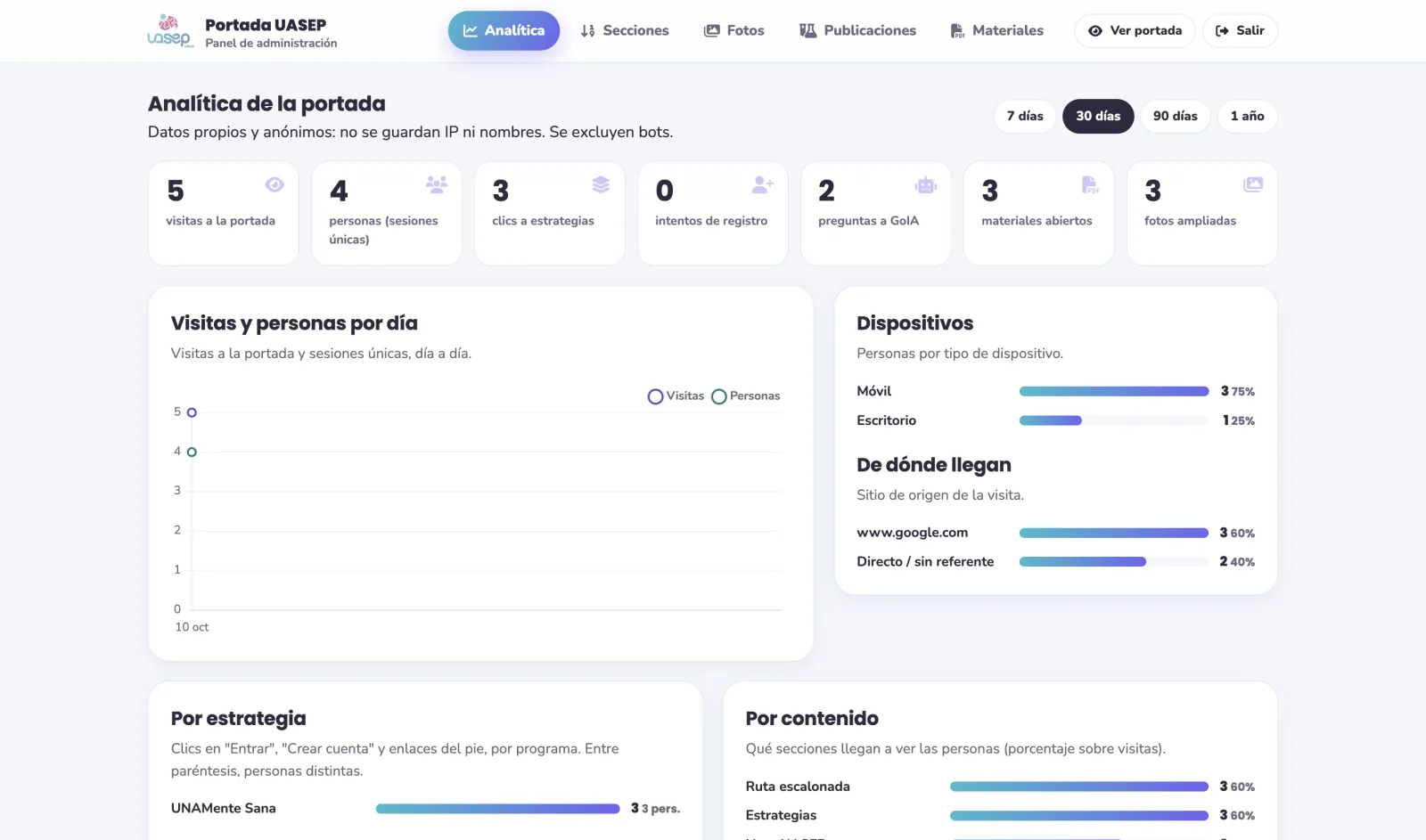Click the exit arrow icon in Salir
Image resolution: width=1426 pixels, height=840 pixels.
click(1222, 30)
